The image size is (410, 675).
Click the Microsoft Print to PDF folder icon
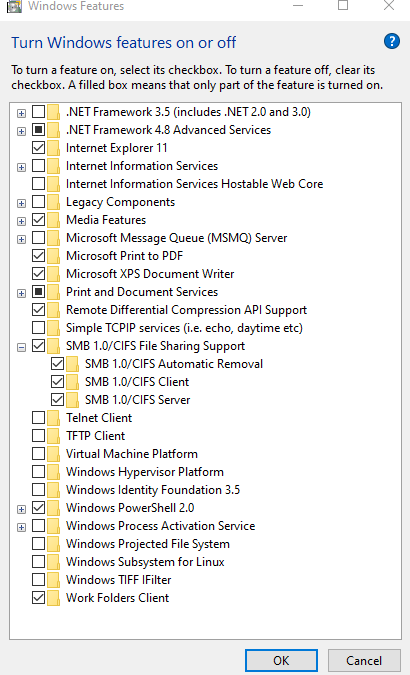53,256
